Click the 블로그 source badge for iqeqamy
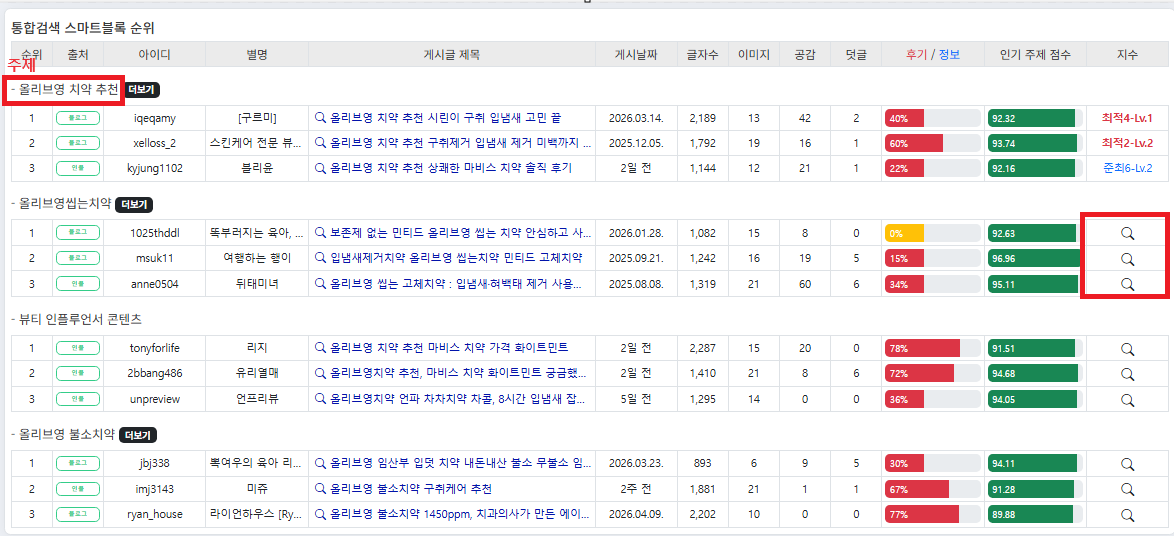1174x536 pixels. (x=78, y=118)
